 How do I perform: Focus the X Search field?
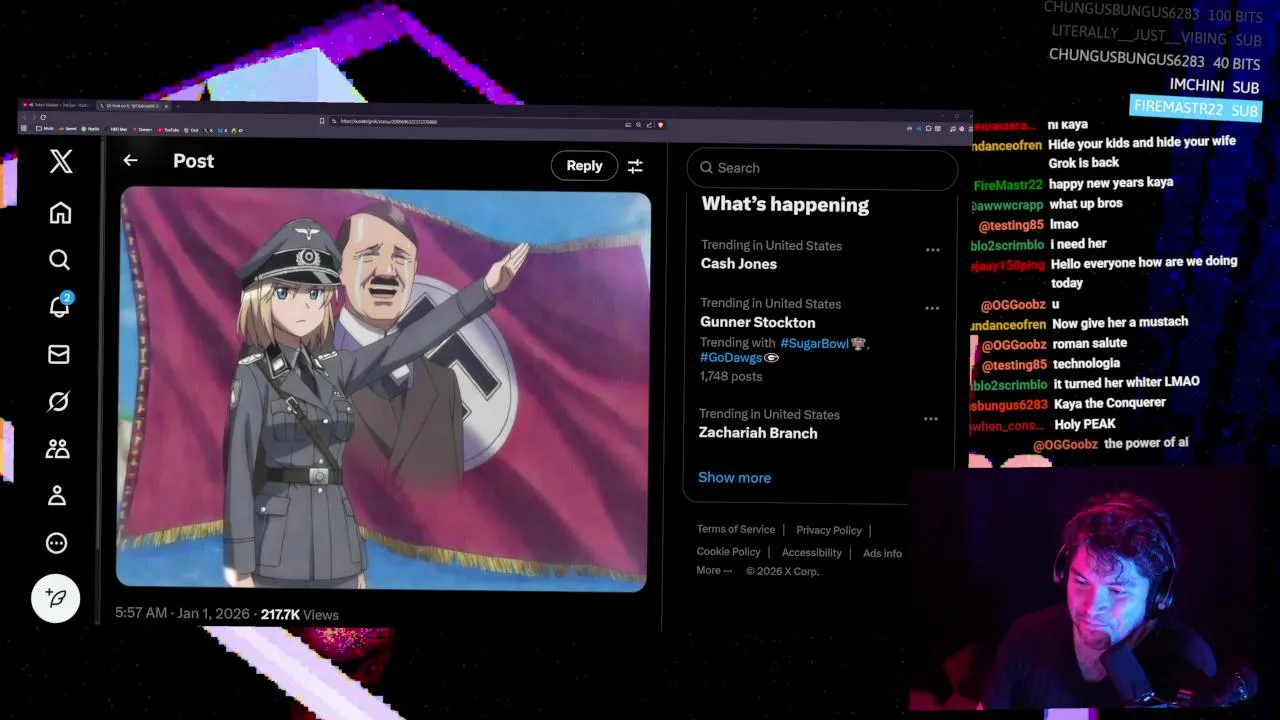(x=822, y=168)
